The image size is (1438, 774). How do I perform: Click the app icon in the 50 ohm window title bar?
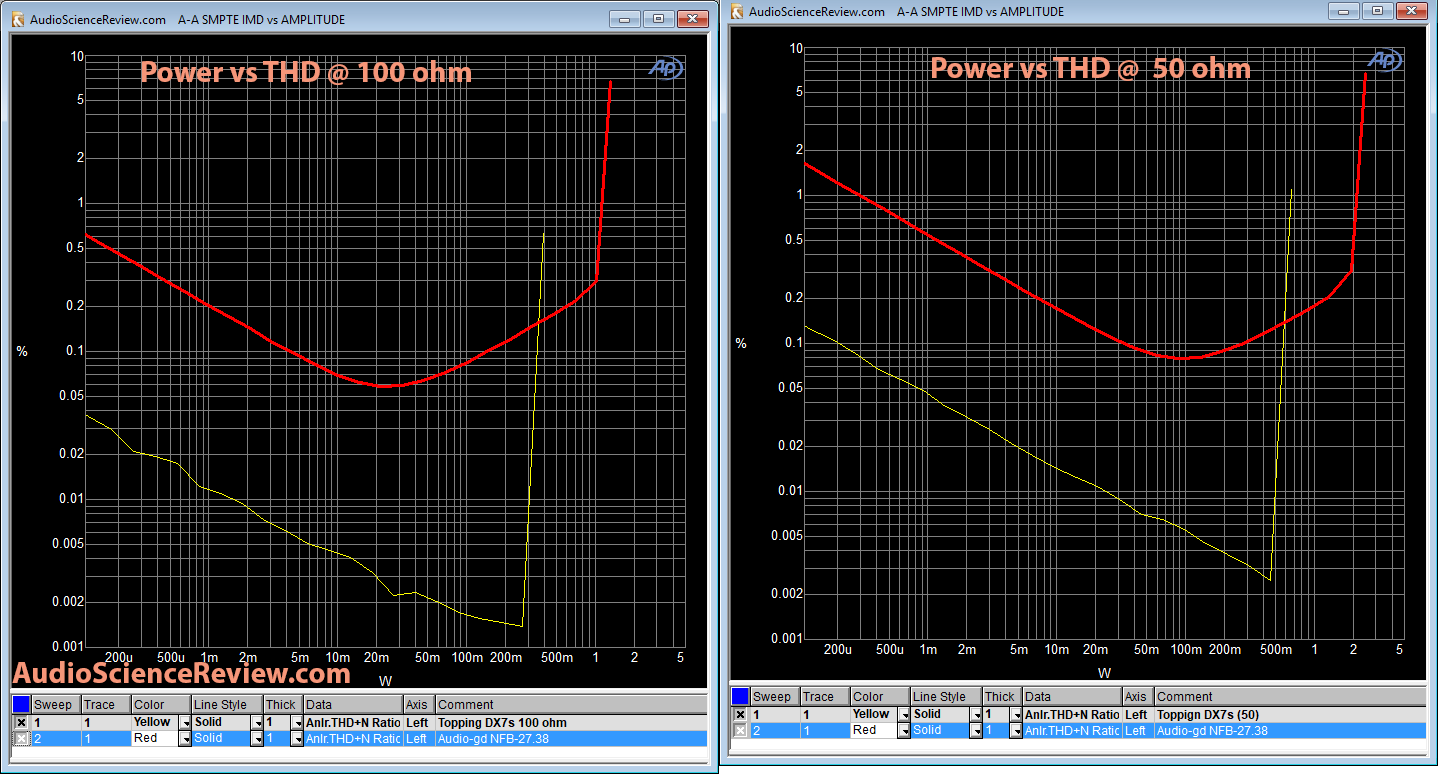point(738,11)
